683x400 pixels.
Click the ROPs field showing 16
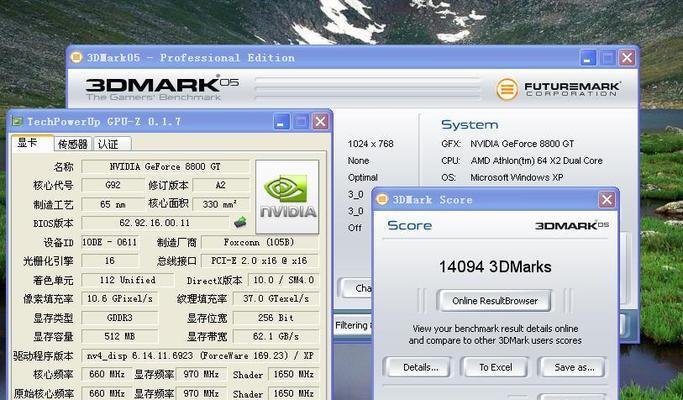(x=110, y=261)
